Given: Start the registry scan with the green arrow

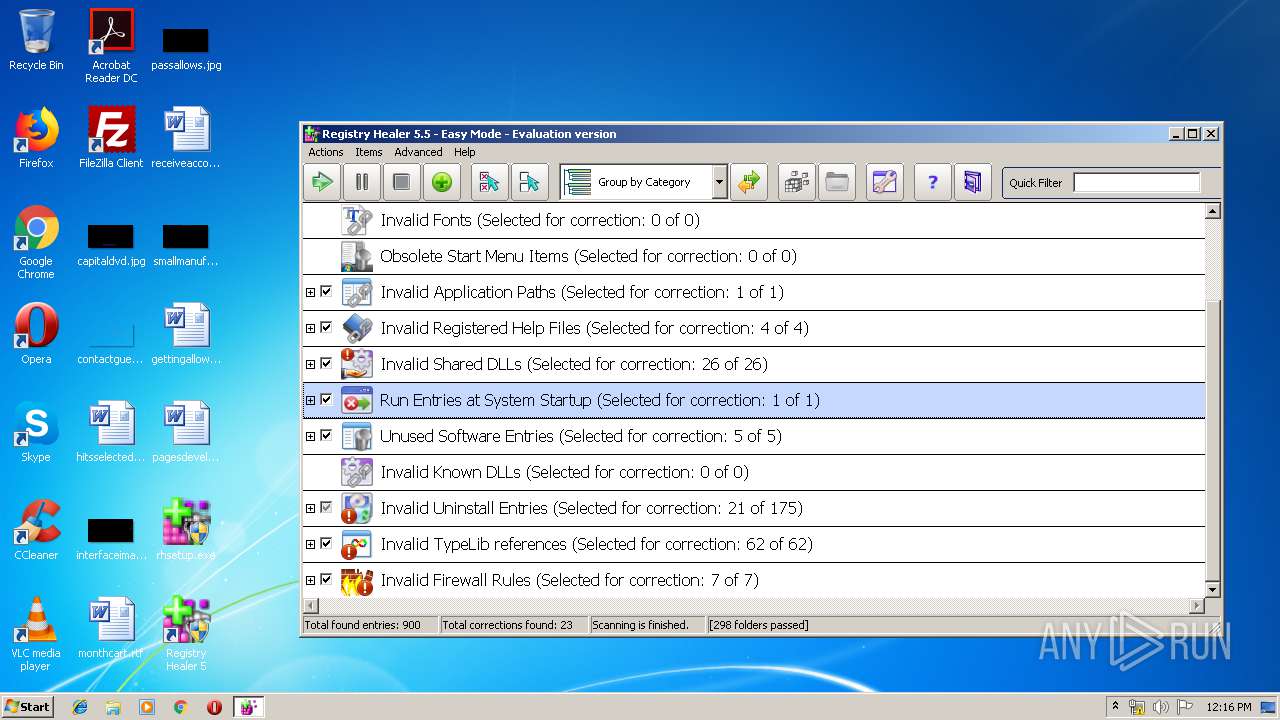Looking at the screenshot, I should (322, 182).
